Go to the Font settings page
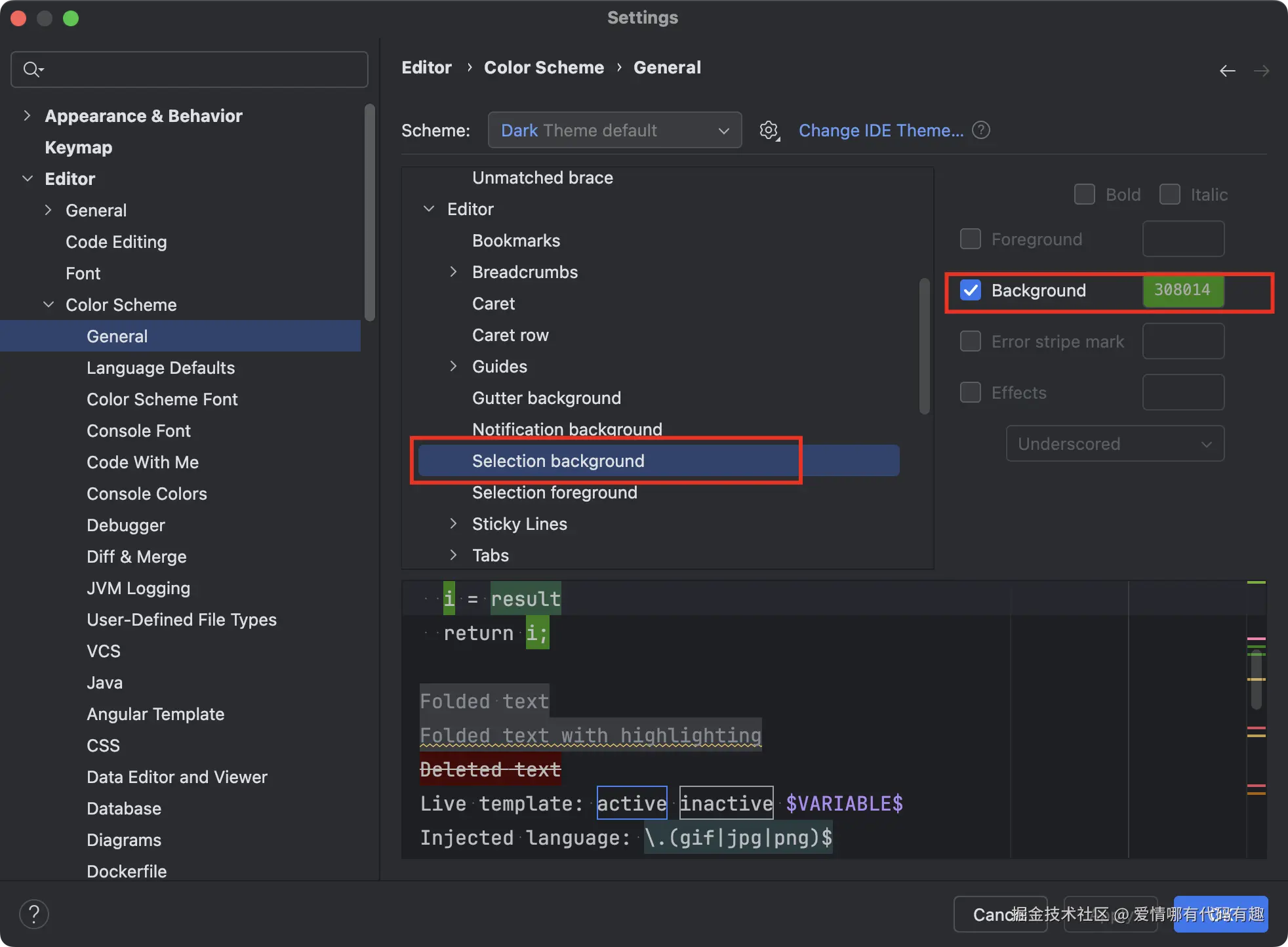The width and height of the screenshot is (1288, 947). (83, 273)
